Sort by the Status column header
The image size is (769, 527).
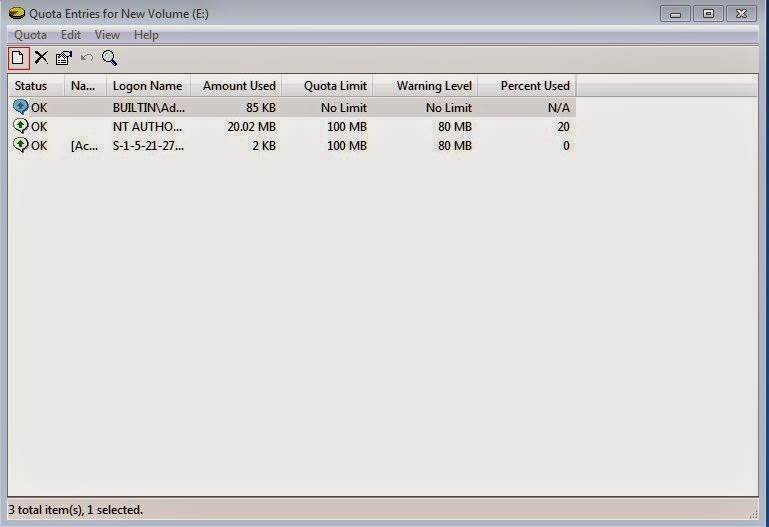[36, 86]
